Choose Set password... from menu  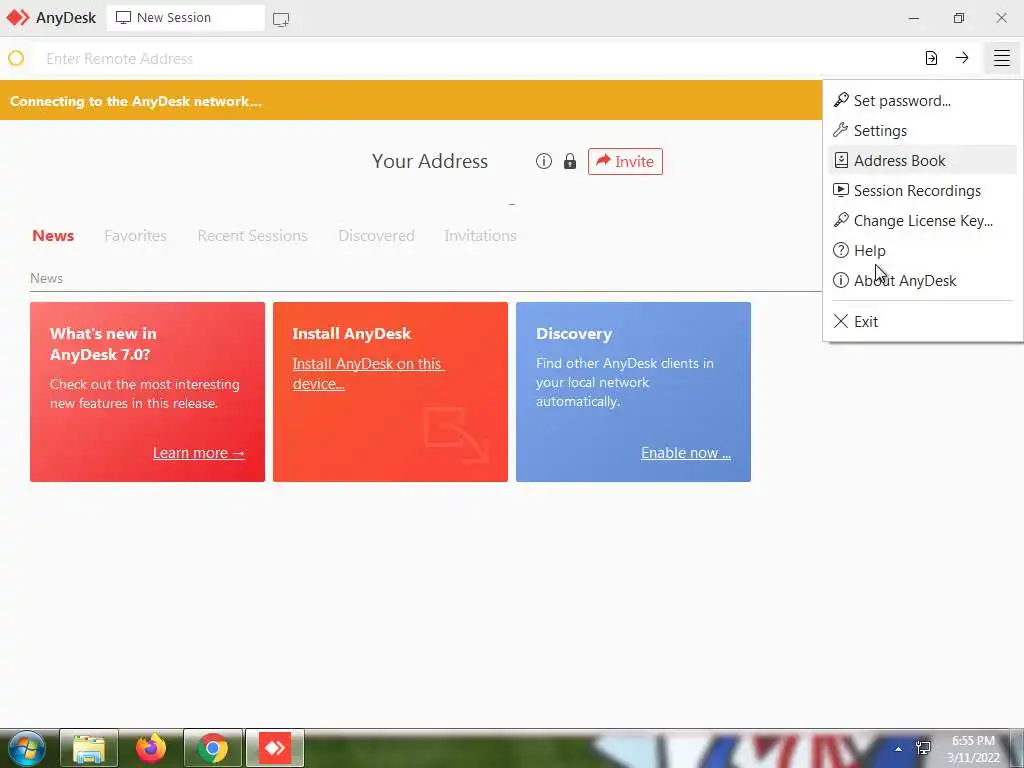tap(922, 101)
